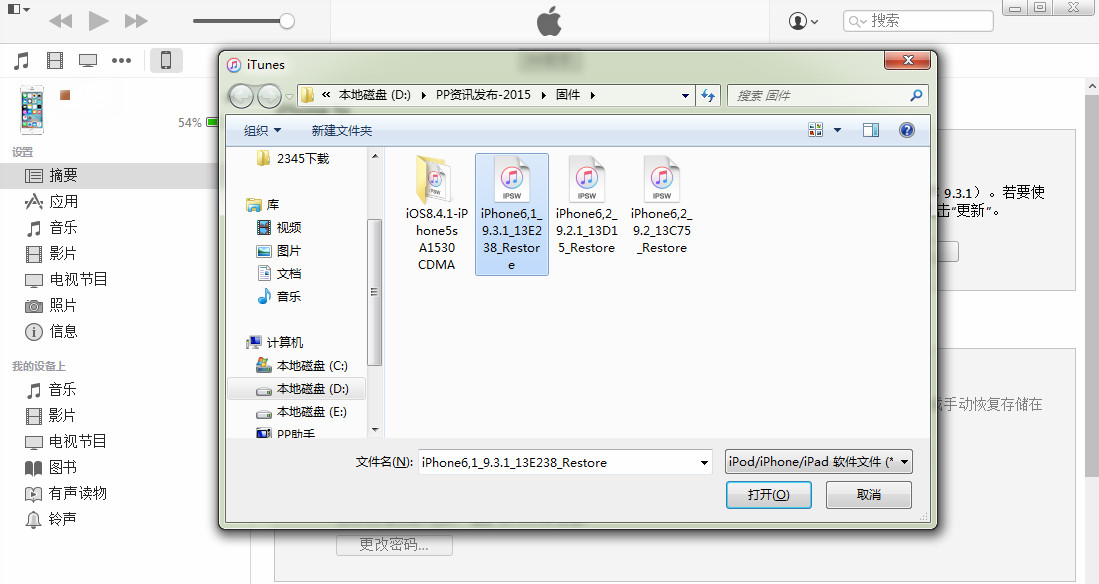Select 音乐 library in navigation tree
1099x584 pixels.
point(280,297)
